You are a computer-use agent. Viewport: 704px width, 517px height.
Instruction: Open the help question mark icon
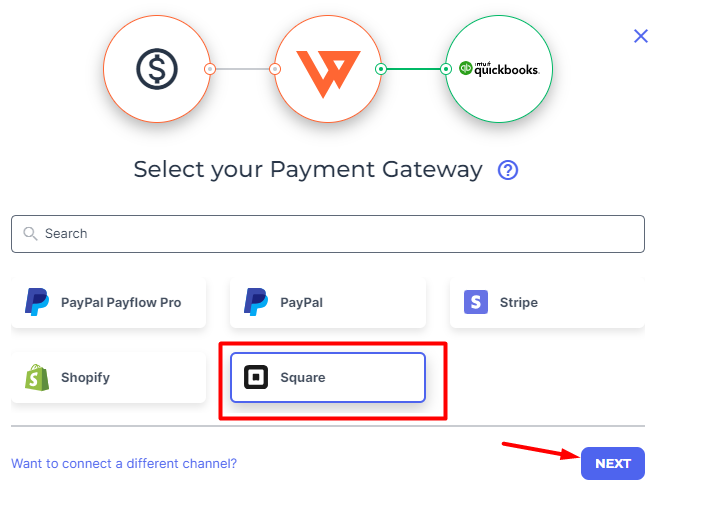pos(508,170)
